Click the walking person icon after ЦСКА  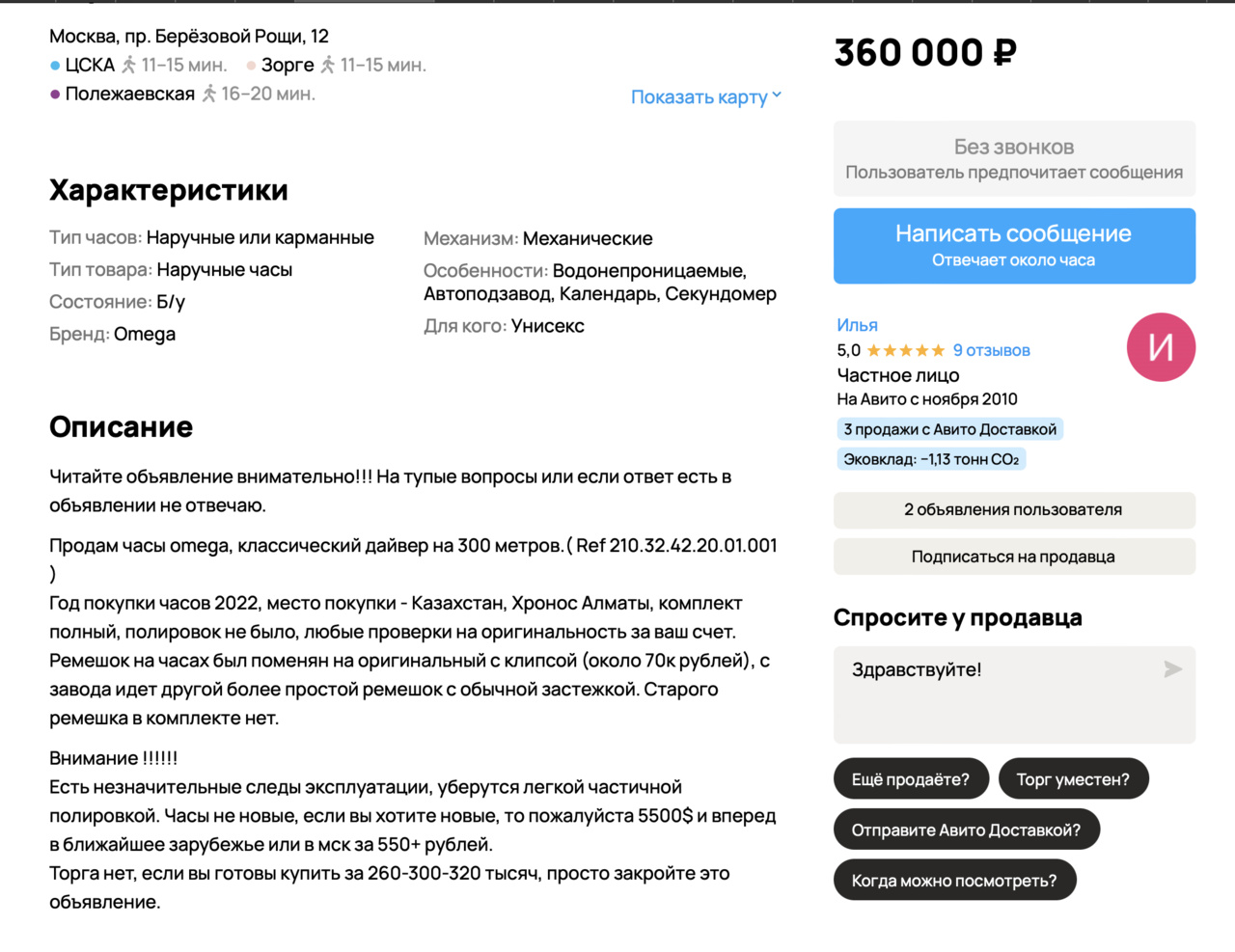pos(129,66)
